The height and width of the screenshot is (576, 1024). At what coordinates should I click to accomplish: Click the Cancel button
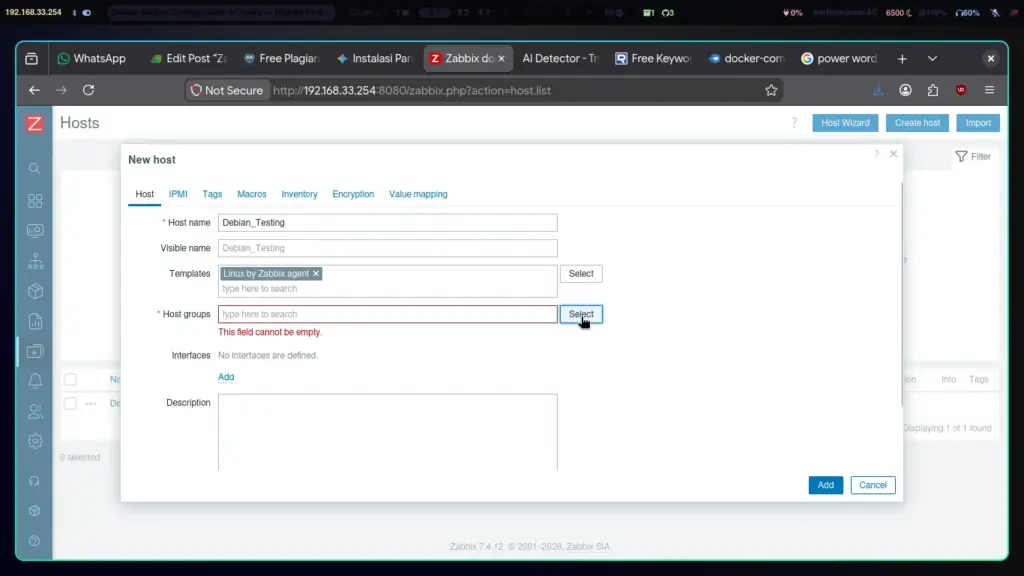pyautogui.click(x=872, y=485)
